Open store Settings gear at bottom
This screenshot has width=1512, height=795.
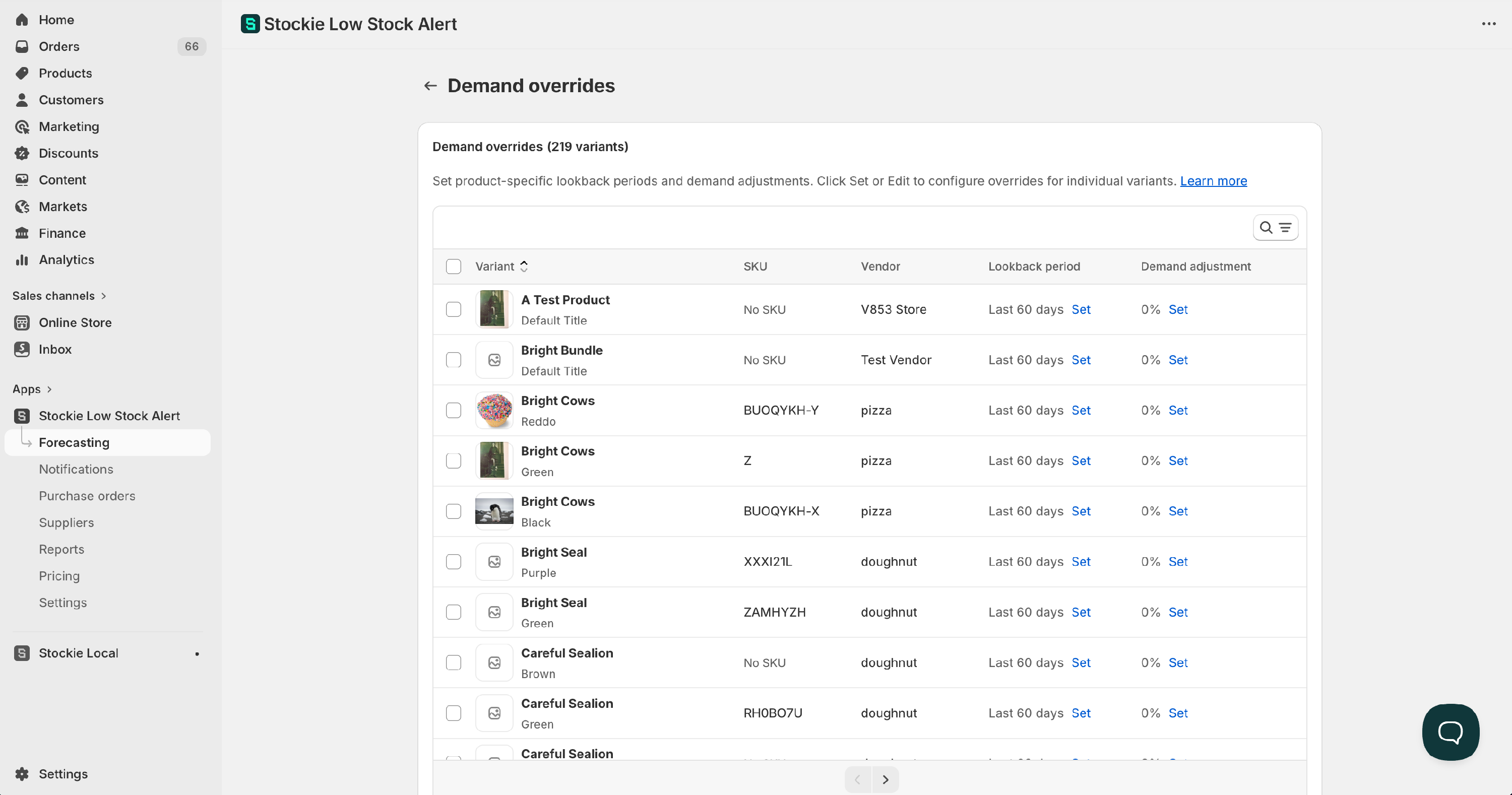[x=63, y=774]
